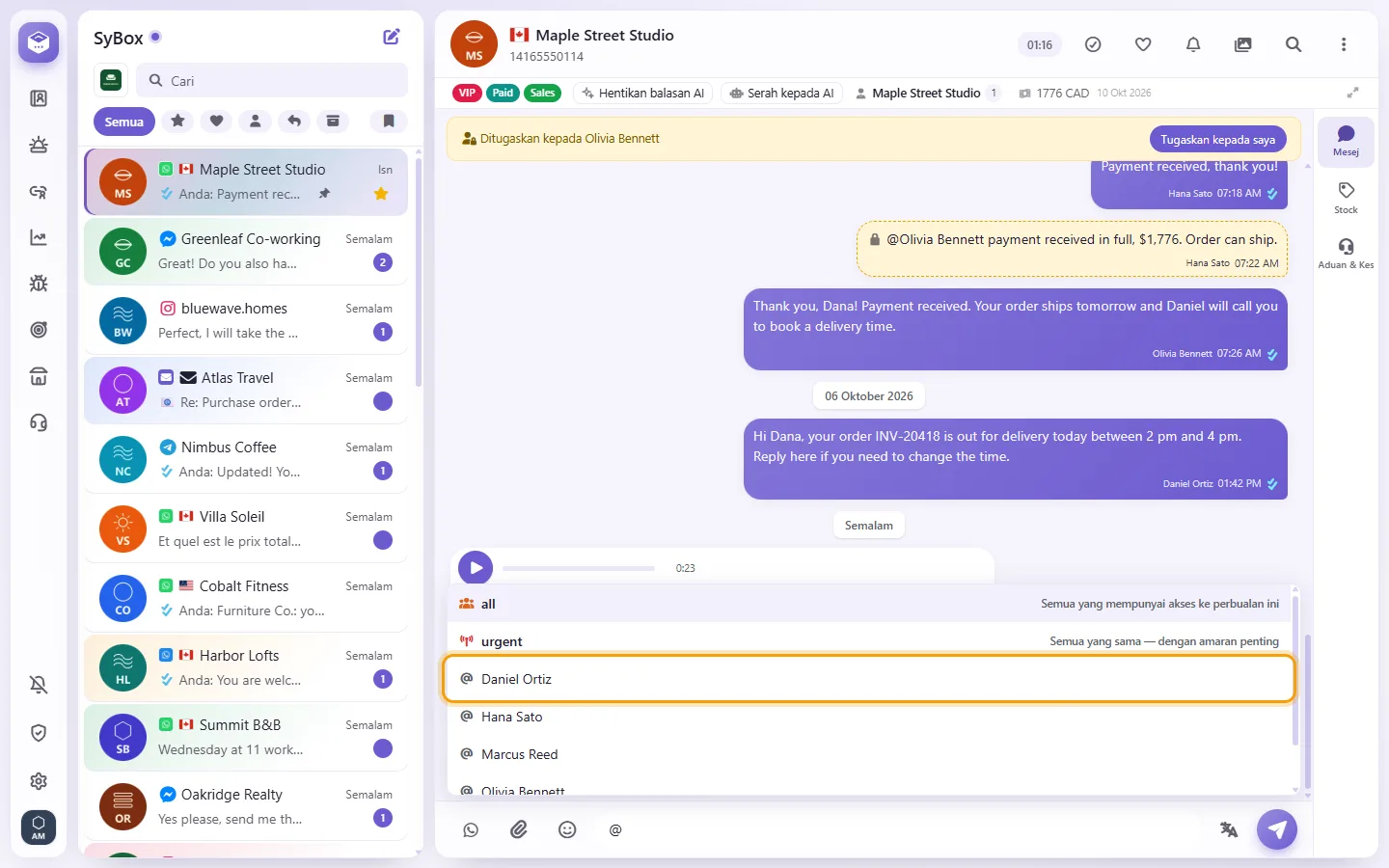Open the settings gear in the left sidebar
1389x868 pixels.
coord(39,781)
